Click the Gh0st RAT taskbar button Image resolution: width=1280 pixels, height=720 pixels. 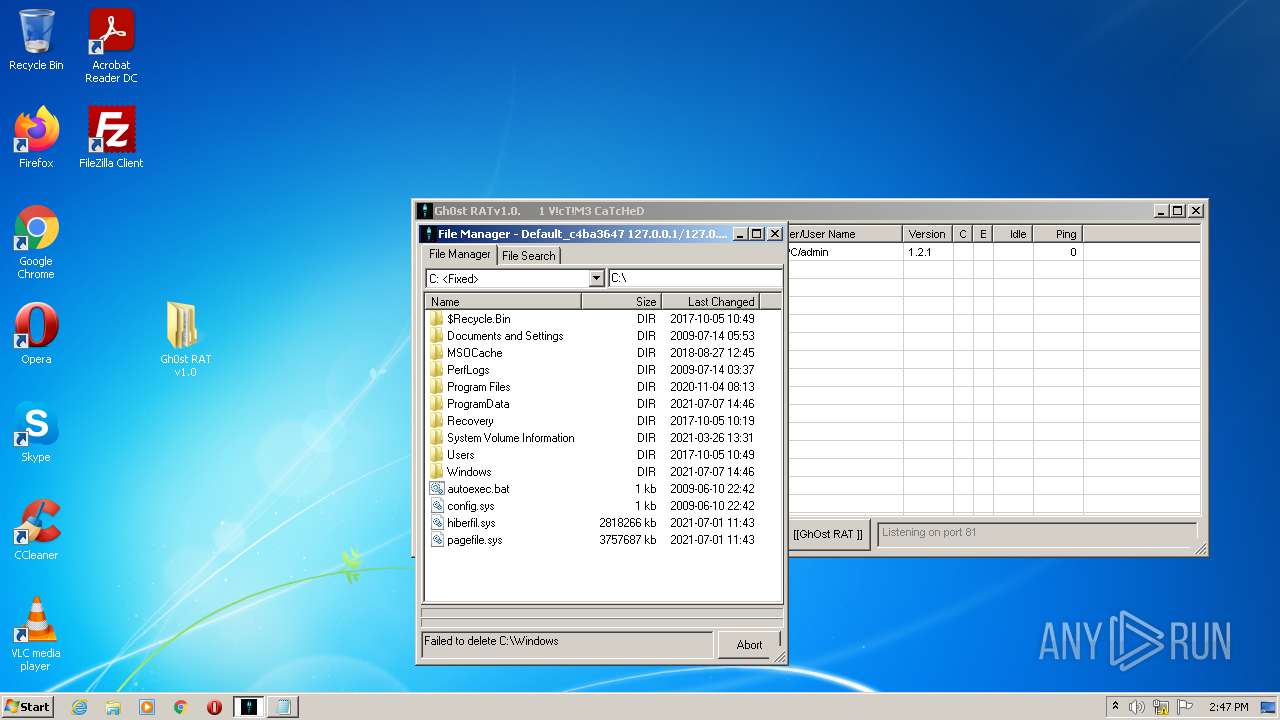point(249,707)
